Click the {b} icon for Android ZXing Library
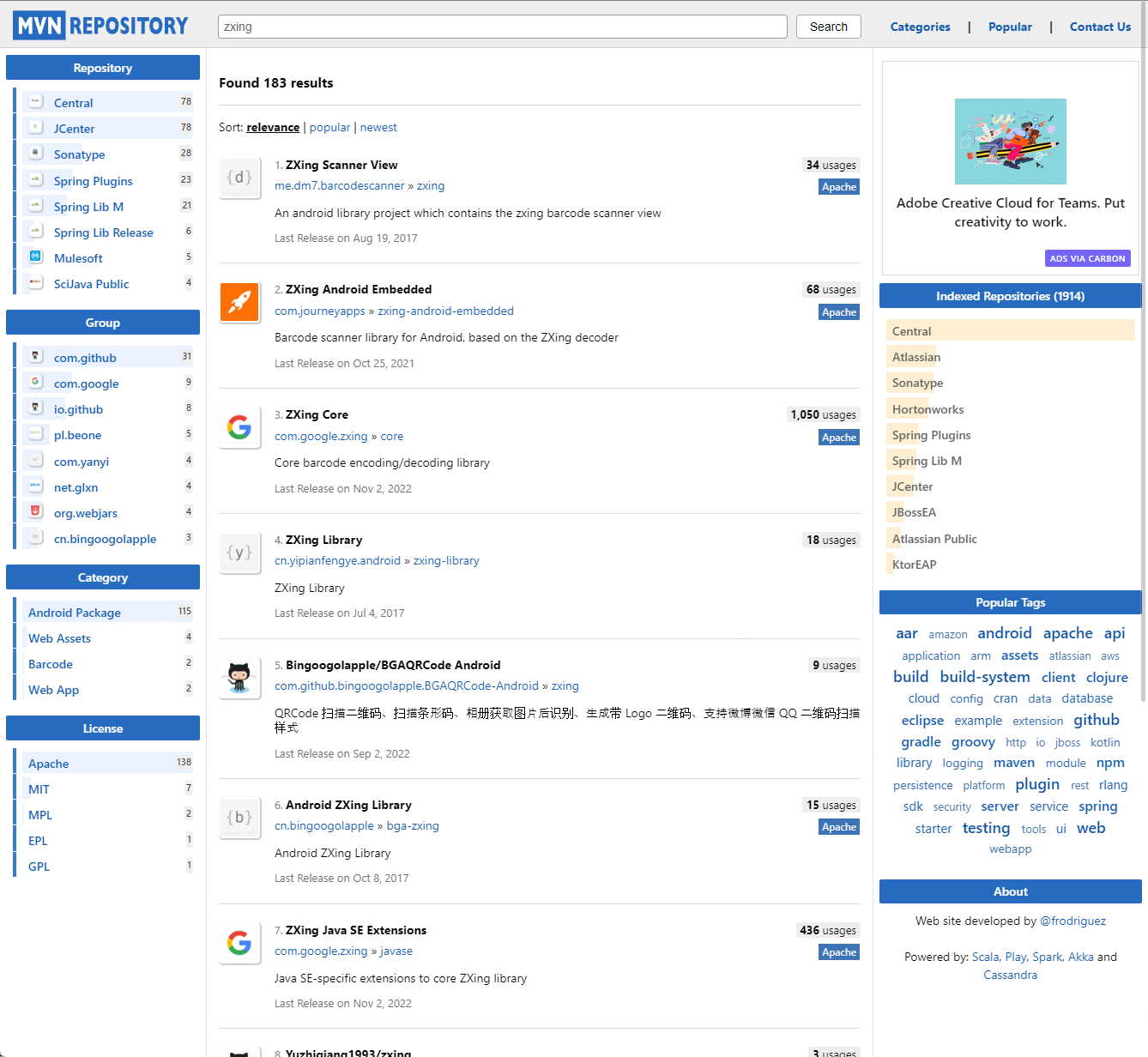 239,818
